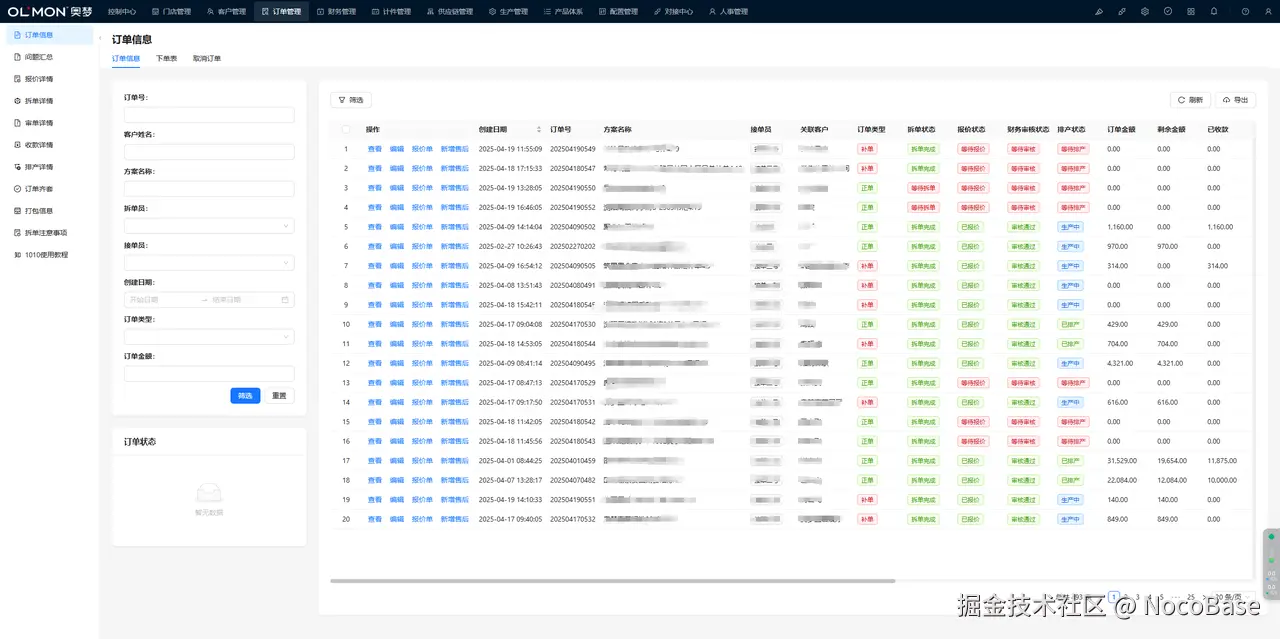The height and width of the screenshot is (639, 1280).
Task: Click order number 202502270202
Action: coord(573,246)
